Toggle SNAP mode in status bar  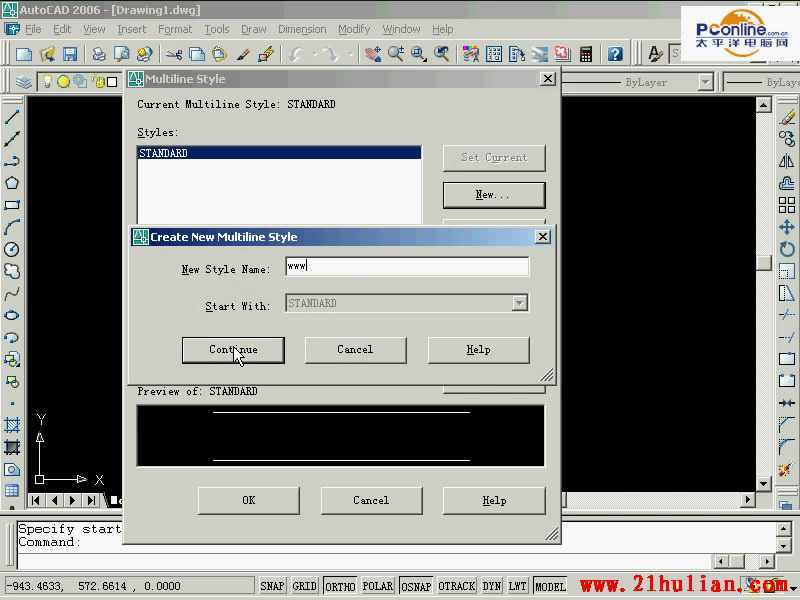point(272,586)
